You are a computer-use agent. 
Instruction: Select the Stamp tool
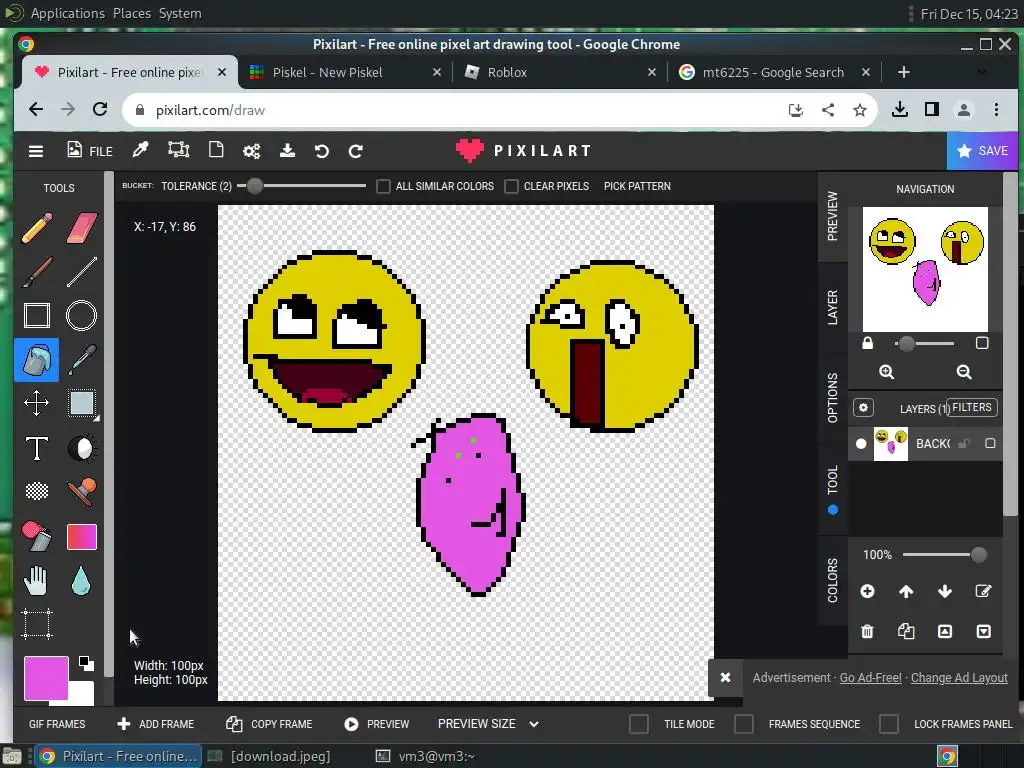click(82, 492)
